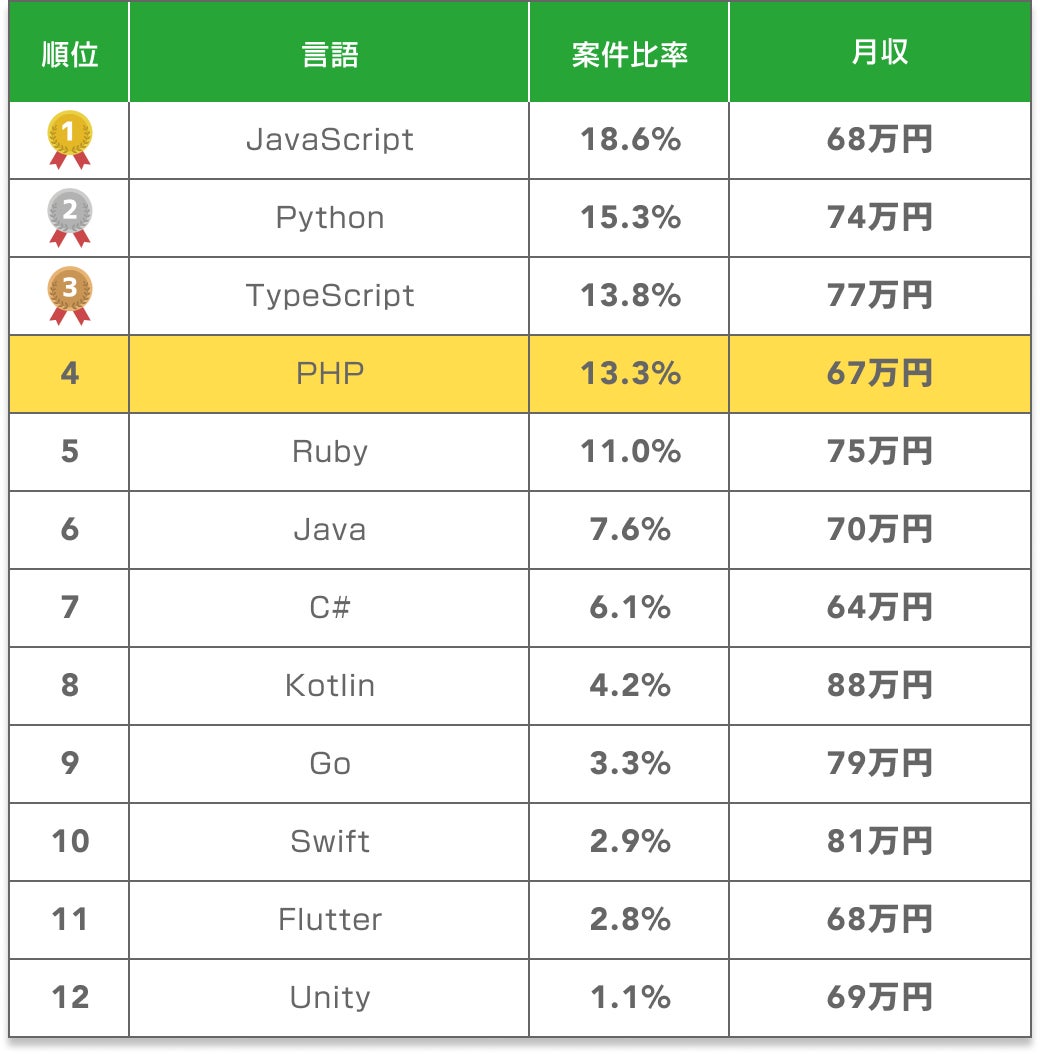1040x1054 pixels.
Task: Click Kotlin's 88万円 monthly income
Action: pos(879,686)
